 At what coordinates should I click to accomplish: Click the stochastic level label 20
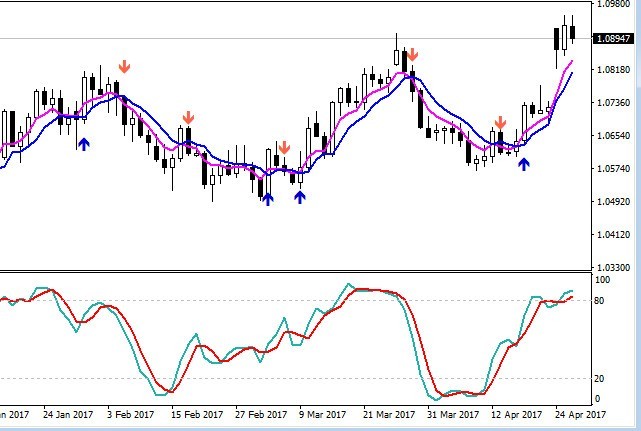(x=599, y=379)
